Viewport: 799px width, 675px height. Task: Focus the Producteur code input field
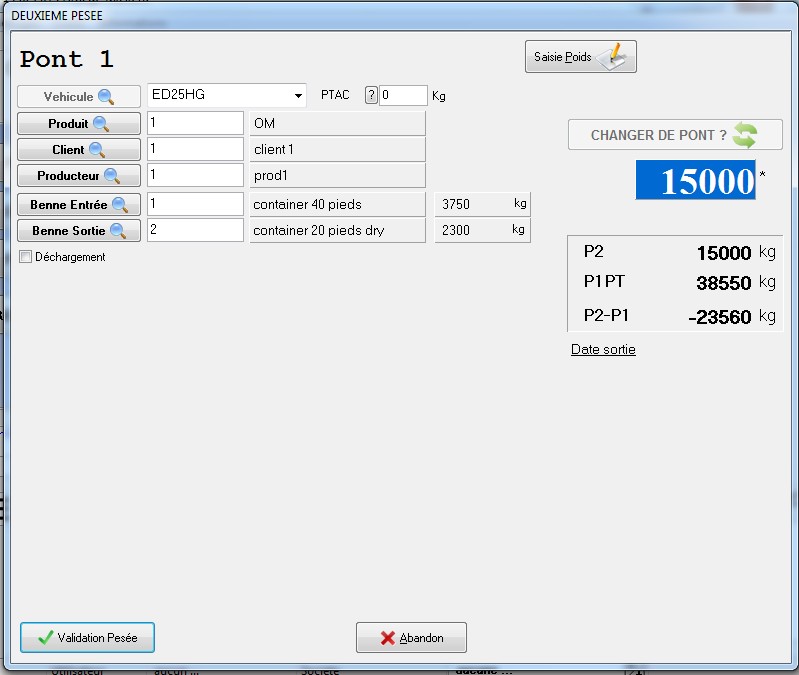point(195,175)
